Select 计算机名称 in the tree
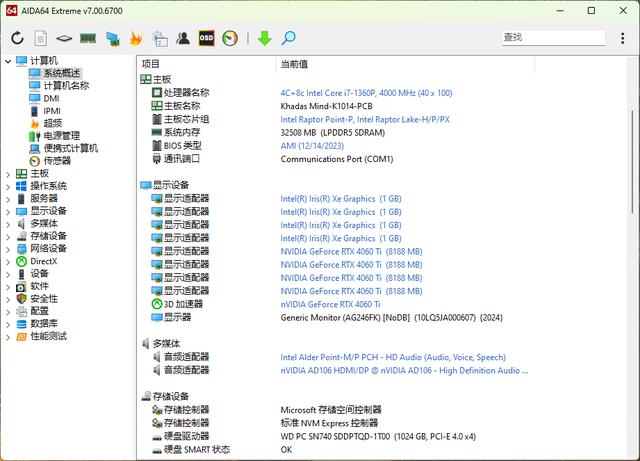640x461 pixels. [66, 86]
